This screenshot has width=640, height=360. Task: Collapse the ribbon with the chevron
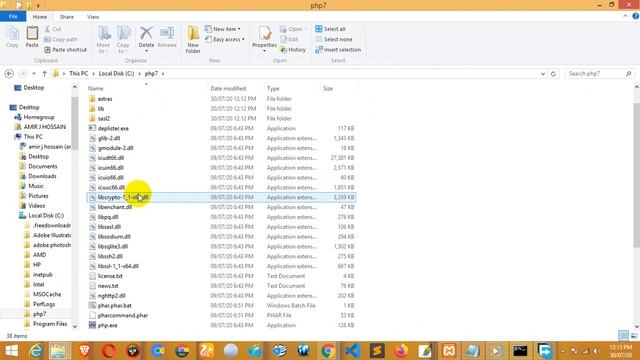tap(625, 16)
